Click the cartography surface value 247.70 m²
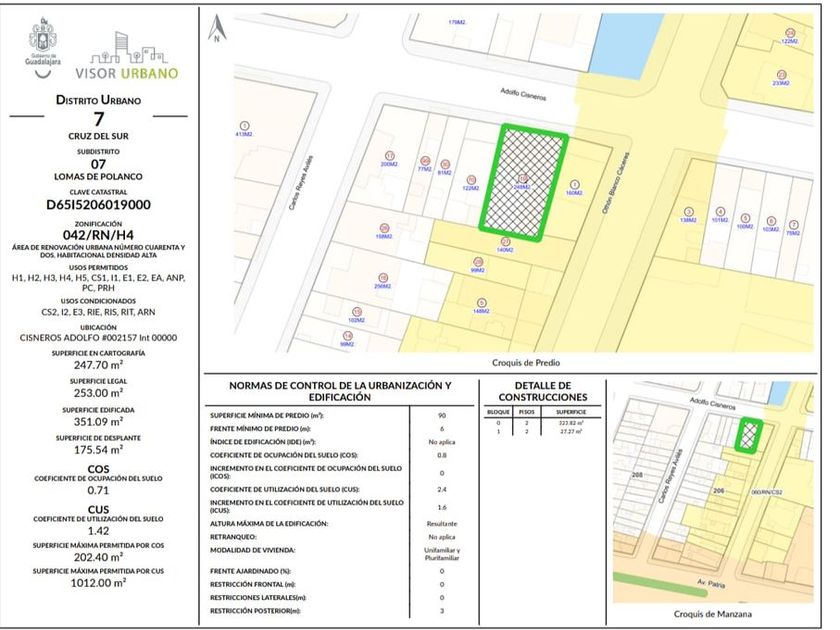This screenshot has height=630, width=840. click(98, 365)
